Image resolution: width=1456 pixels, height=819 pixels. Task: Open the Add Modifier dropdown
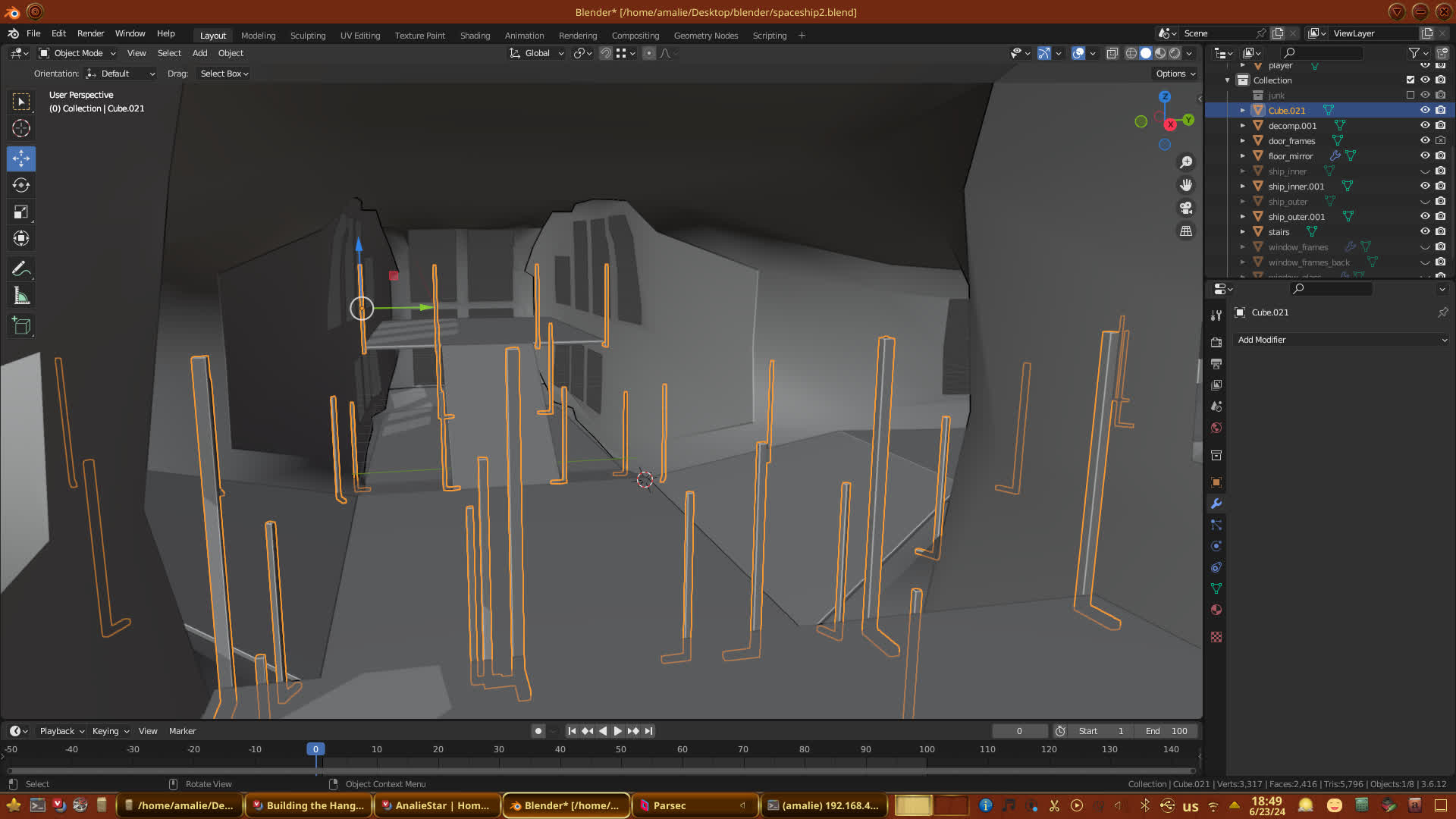click(x=1341, y=340)
